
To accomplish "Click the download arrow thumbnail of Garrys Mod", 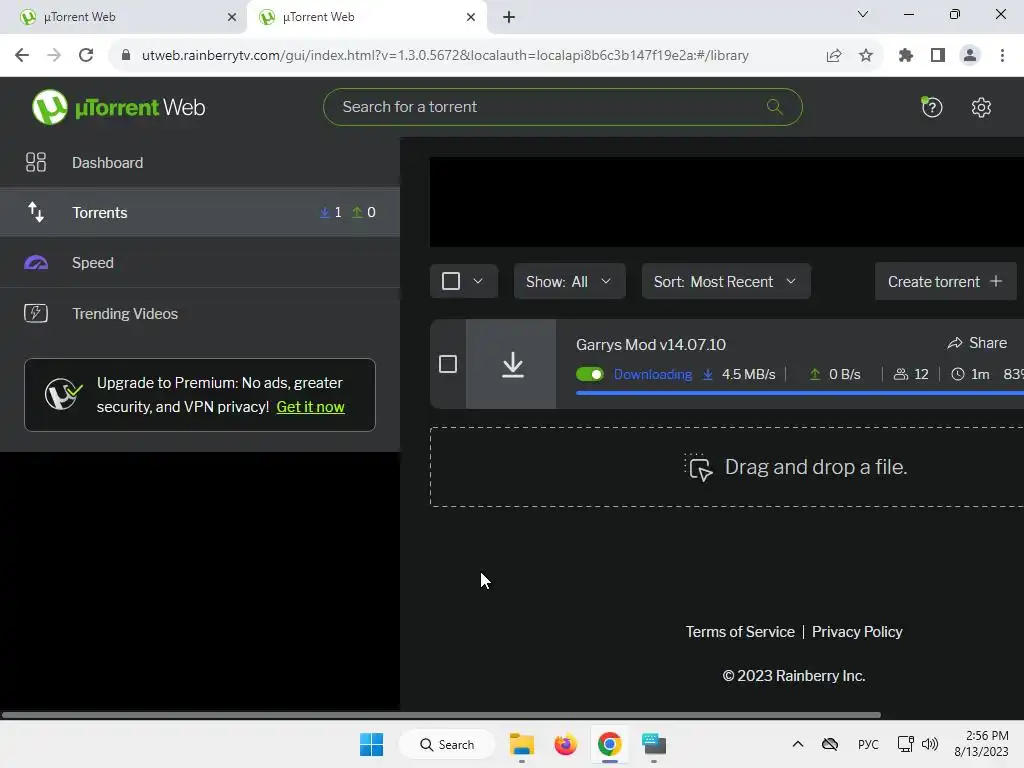I will point(513,364).
